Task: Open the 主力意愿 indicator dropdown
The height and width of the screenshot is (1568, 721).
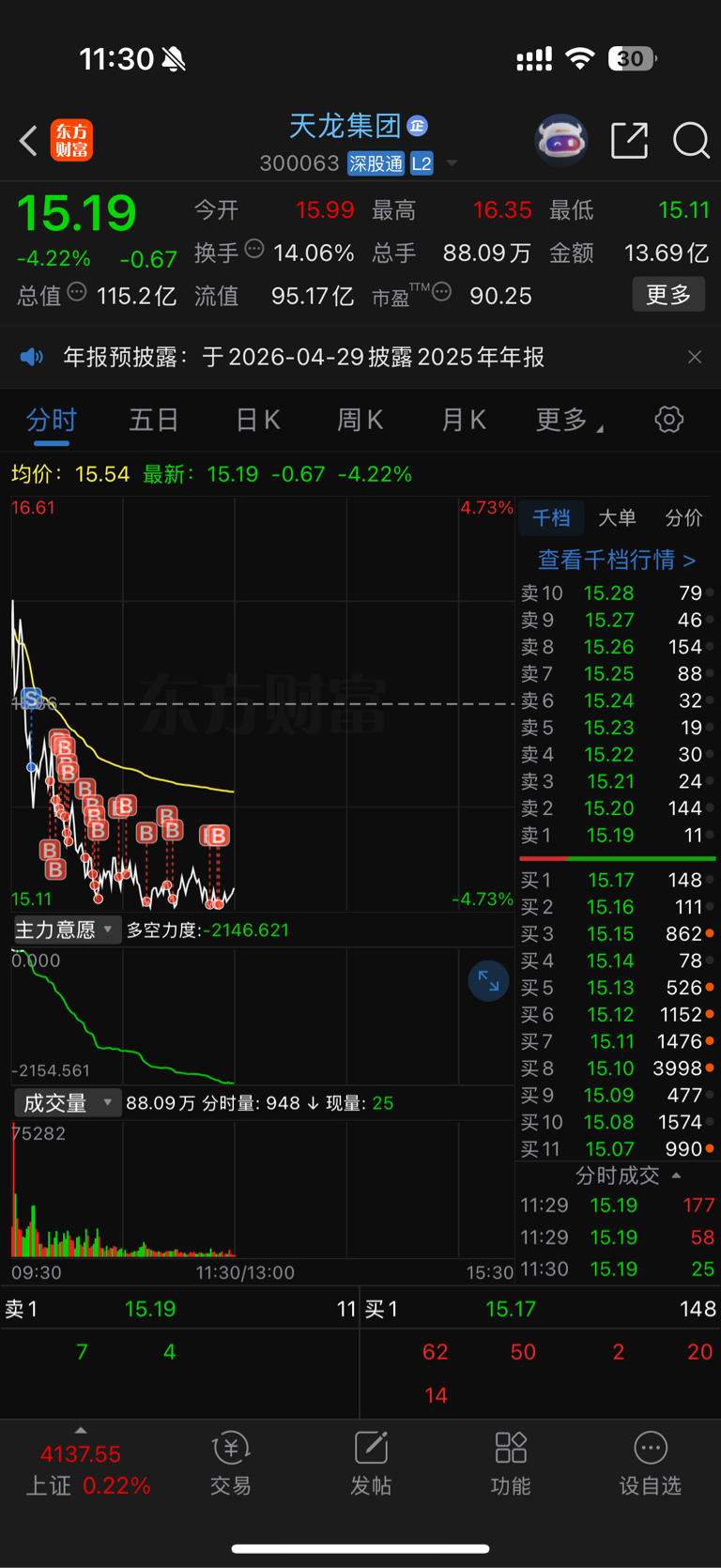Action: (x=67, y=930)
